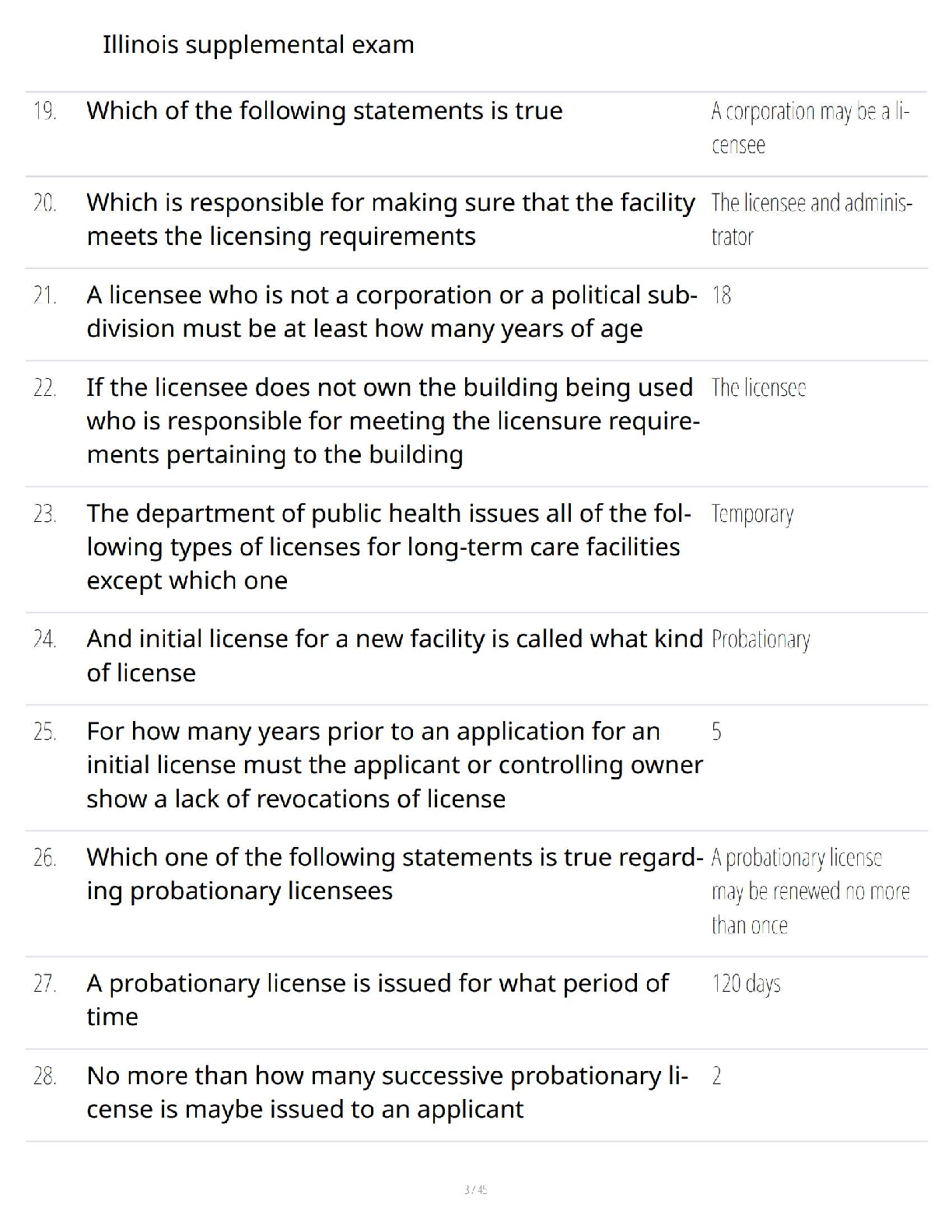Click question 19 about true statements
This screenshot has height=1232, width=952.
[324, 111]
